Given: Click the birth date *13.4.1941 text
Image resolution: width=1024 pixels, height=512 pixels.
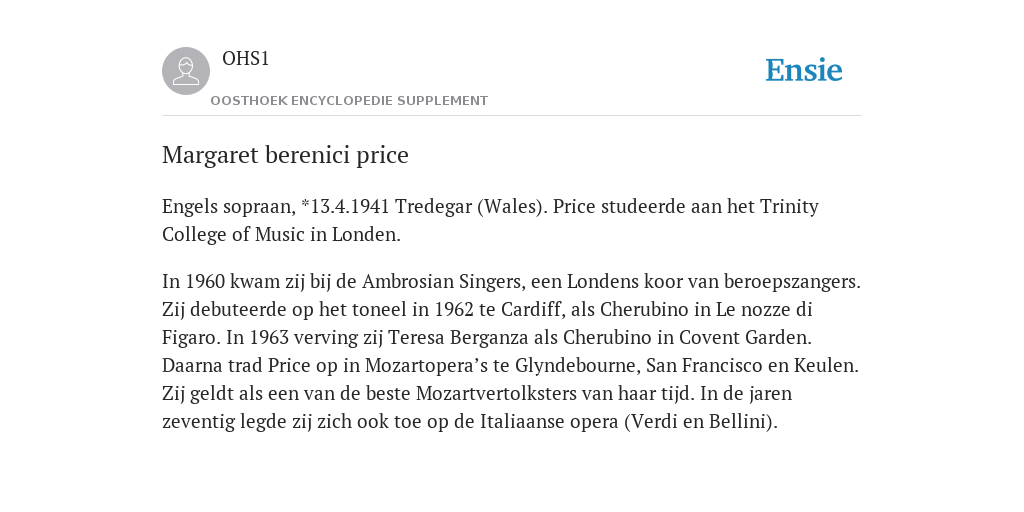Looking at the screenshot, I should 345,206.
